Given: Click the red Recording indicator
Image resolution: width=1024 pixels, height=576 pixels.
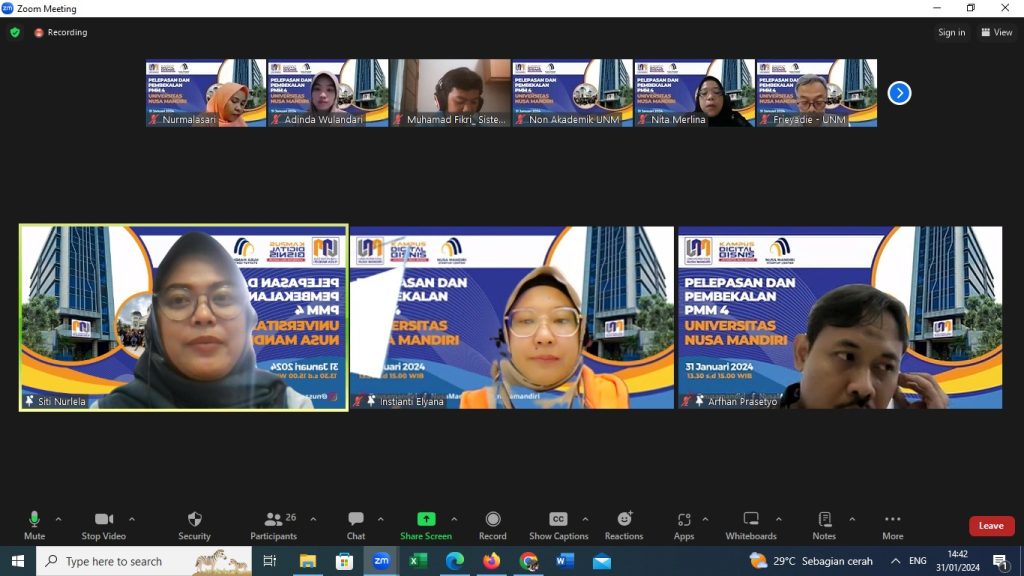Looking at the screenshot, I should tap(61, 32).
